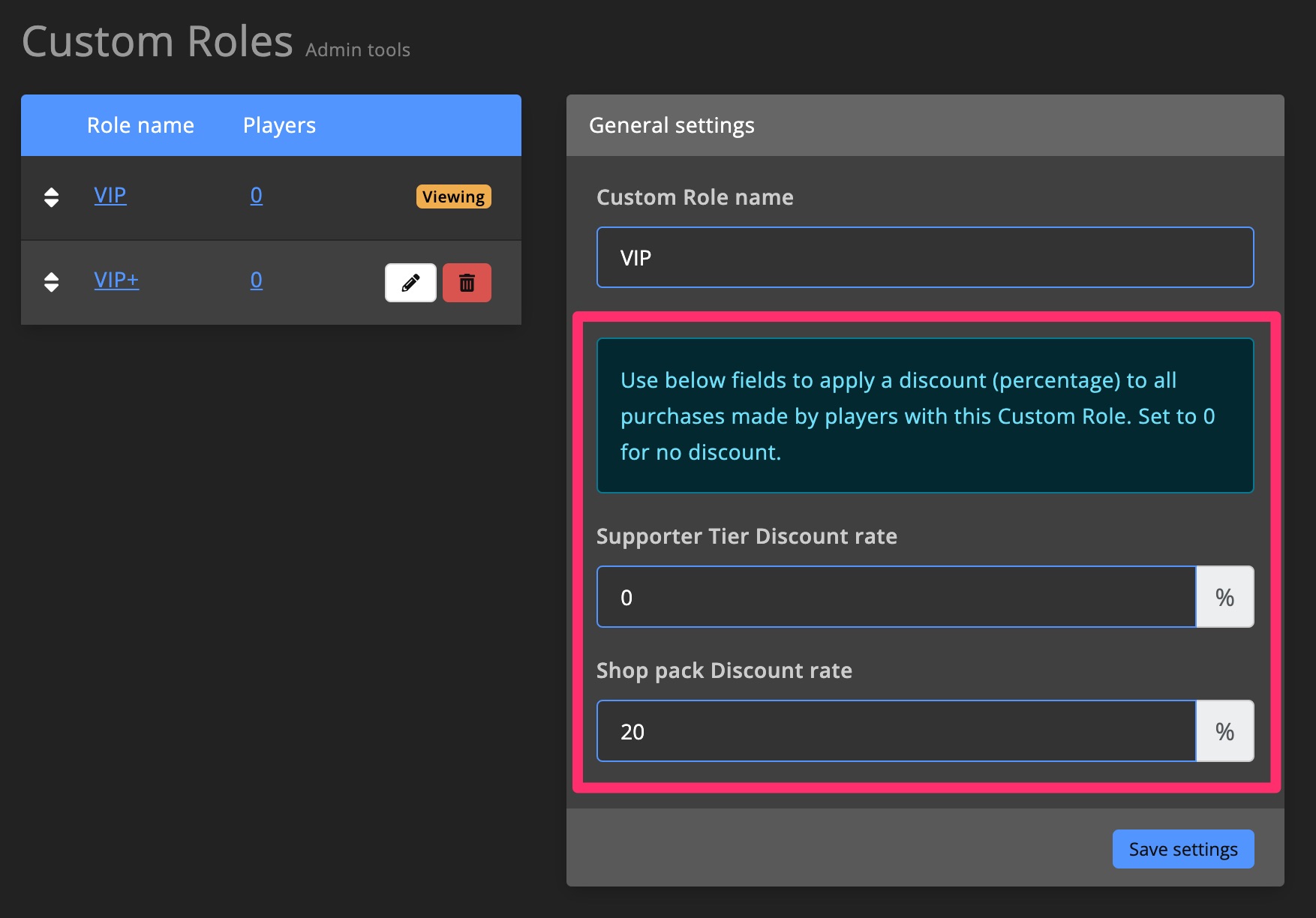Delete the VIP+ role with trash icon

click(x=467, y=283)
